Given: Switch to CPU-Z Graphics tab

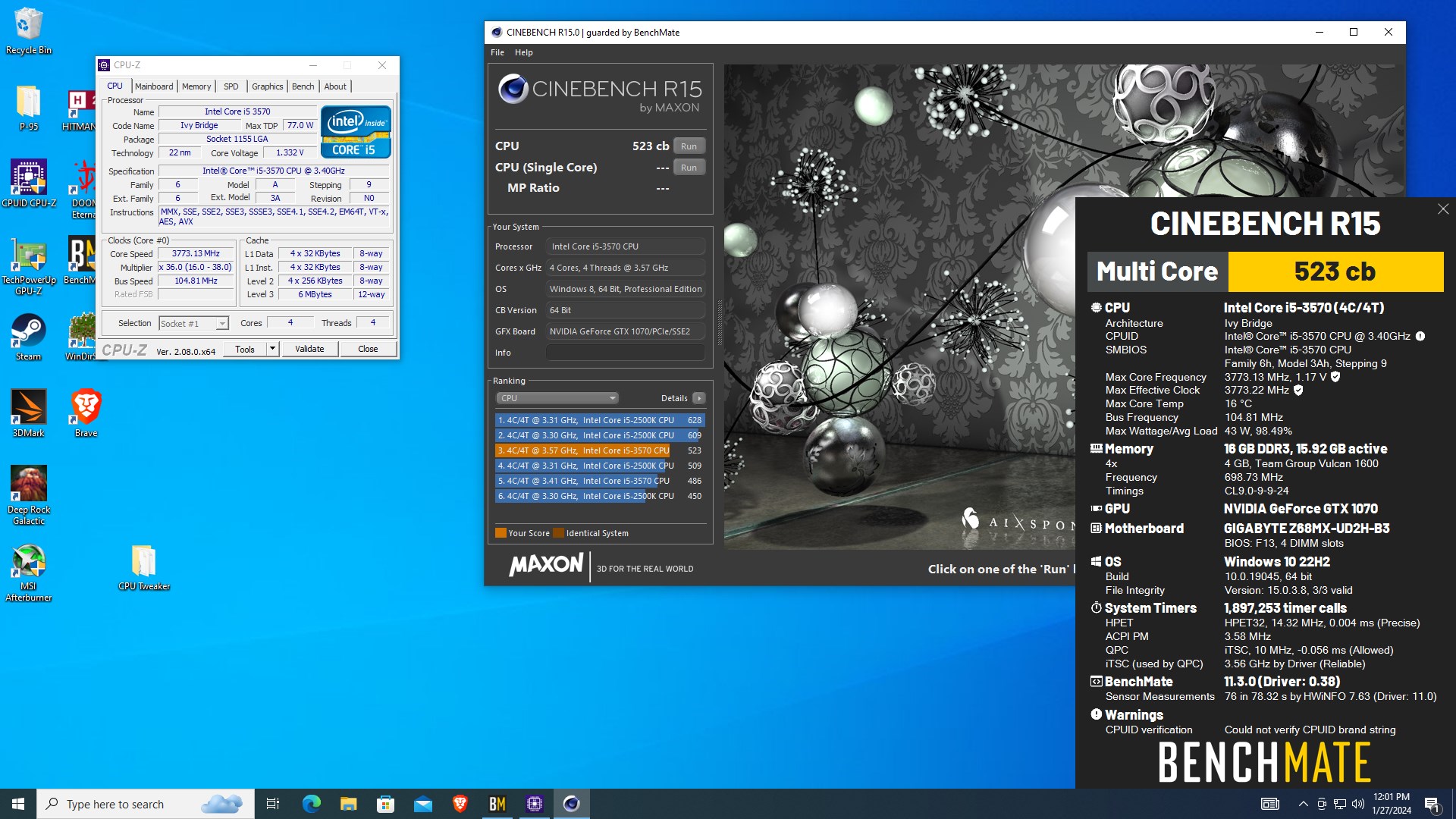Looking at the screenshot, I should (x=267, y=86).
